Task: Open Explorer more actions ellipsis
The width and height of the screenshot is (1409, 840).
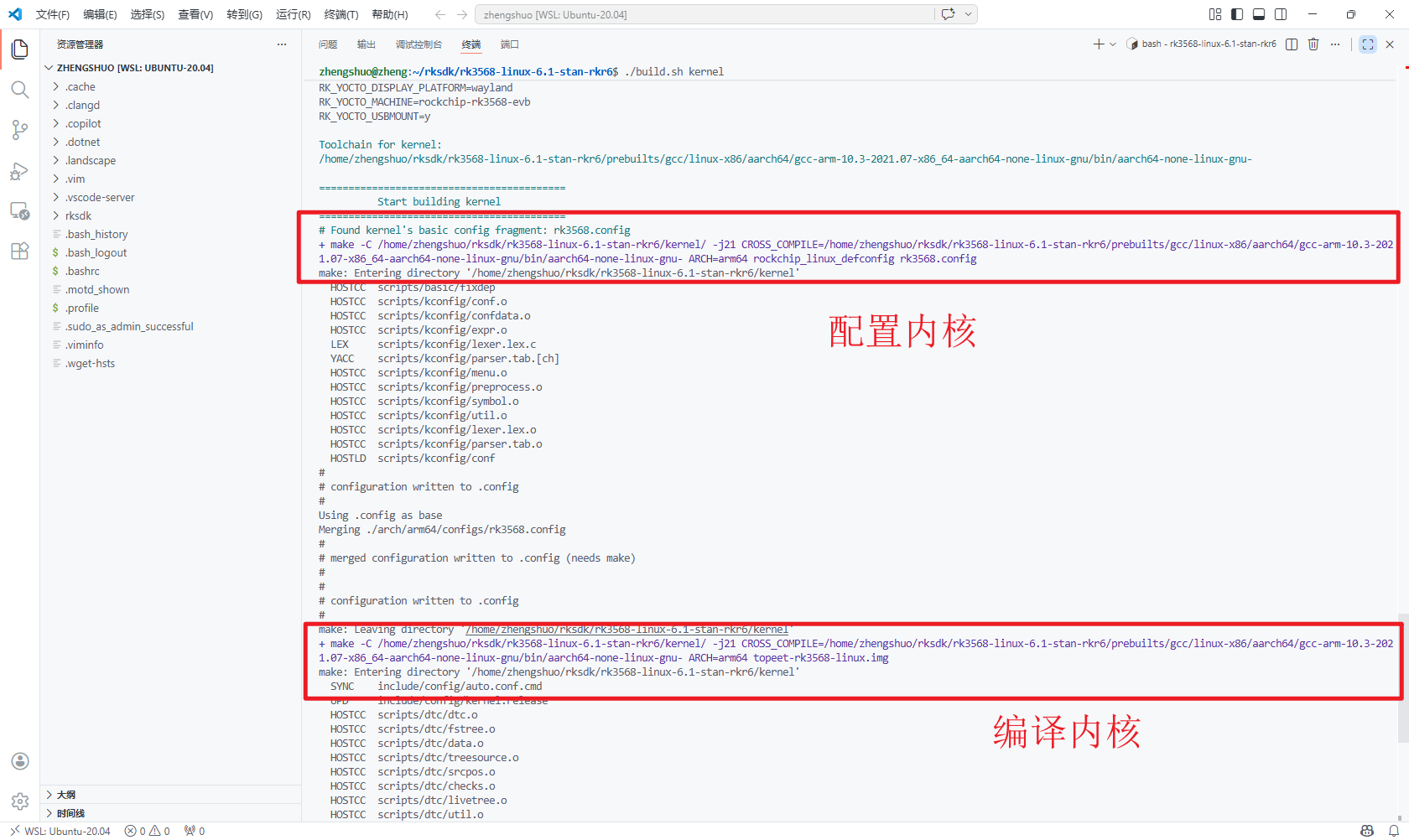Action: click(x=282, y=44)
